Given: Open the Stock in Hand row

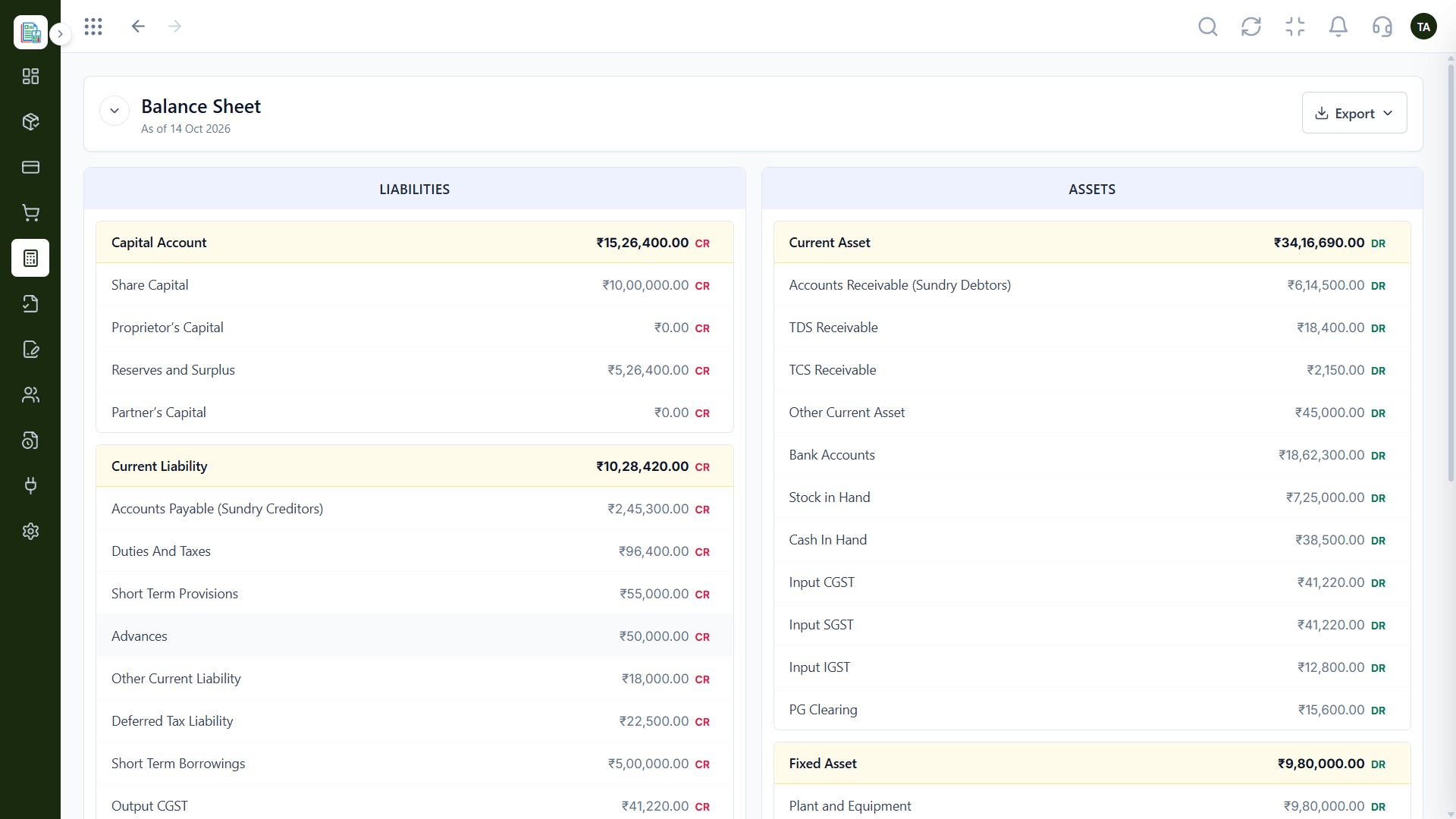Looking at the screenshot, I should click(x=1092, y=497).
